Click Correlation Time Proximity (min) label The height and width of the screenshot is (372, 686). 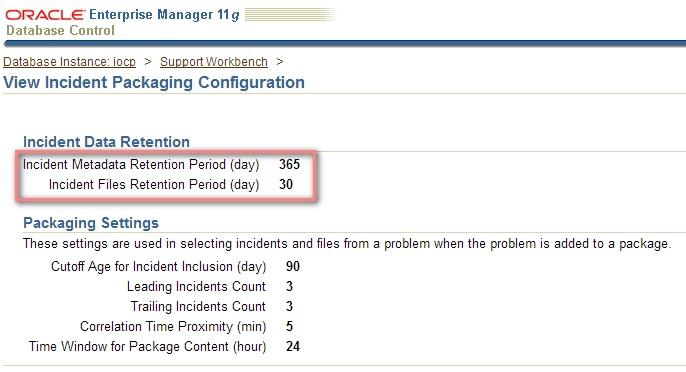click(x=173, y=326)
